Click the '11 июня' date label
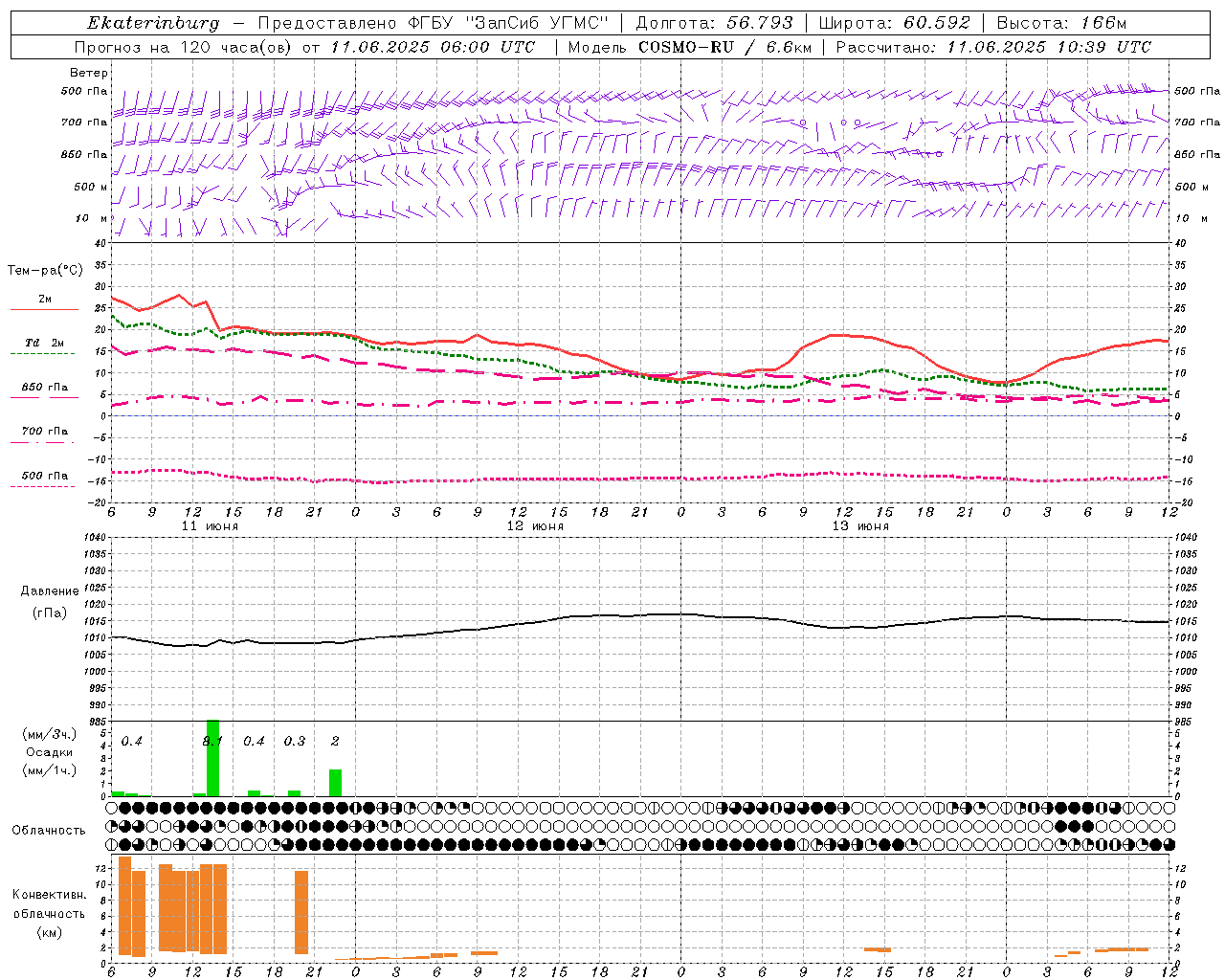Image resolution: width=1225 pixels, height=980 pixels. tap(210, 526)
